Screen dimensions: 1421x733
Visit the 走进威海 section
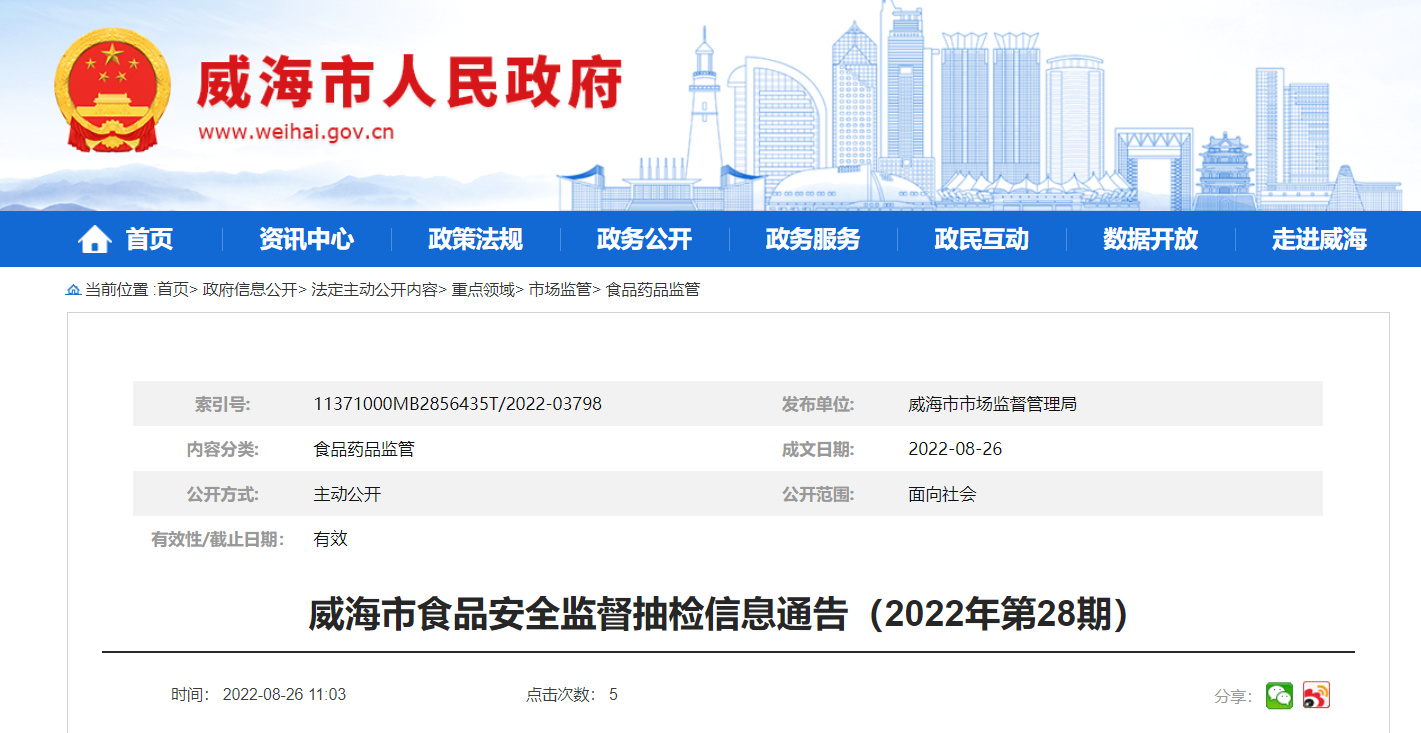(x=1319, y=240)
